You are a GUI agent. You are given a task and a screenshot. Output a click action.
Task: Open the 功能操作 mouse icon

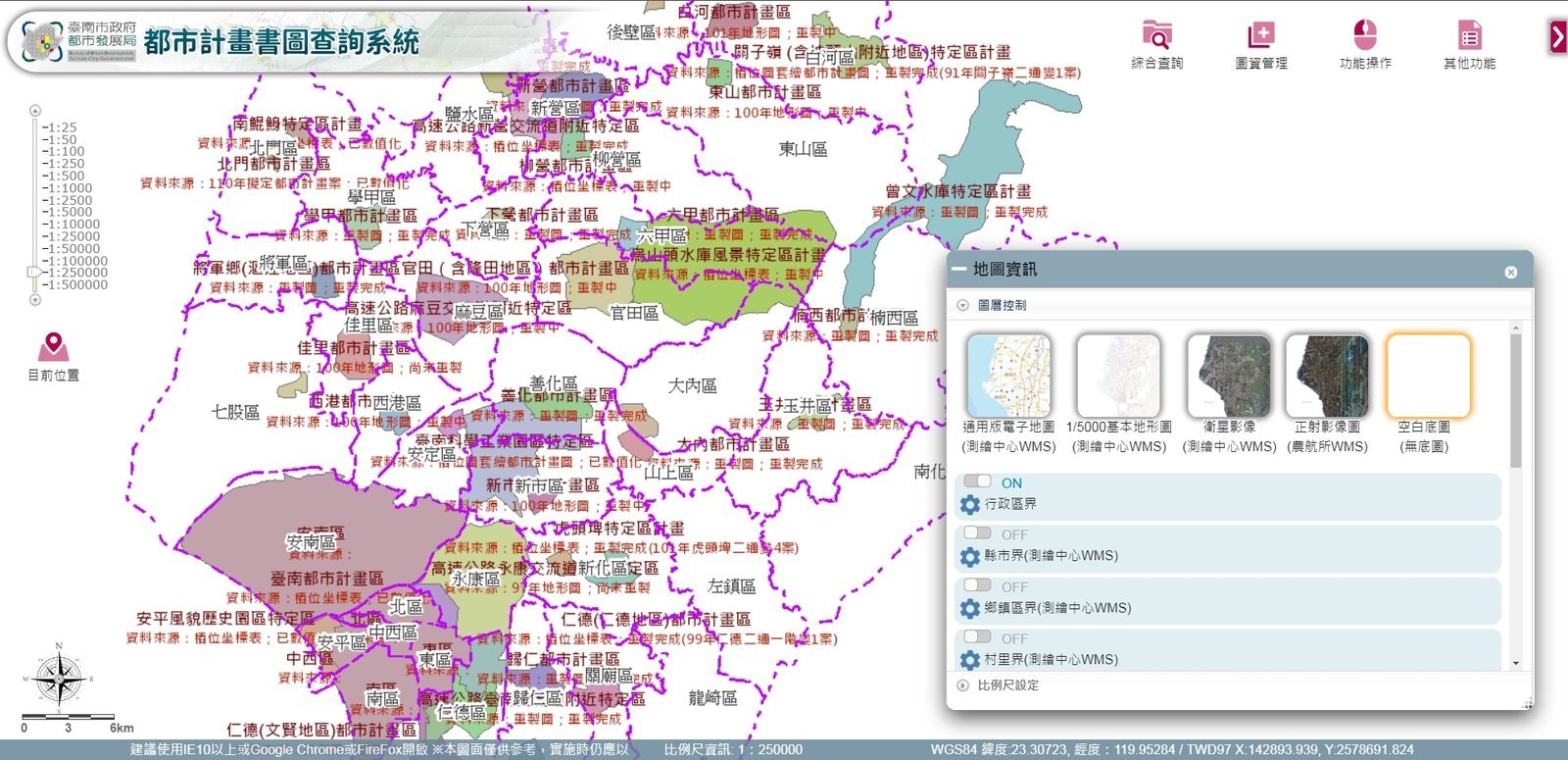(1364, 36)
